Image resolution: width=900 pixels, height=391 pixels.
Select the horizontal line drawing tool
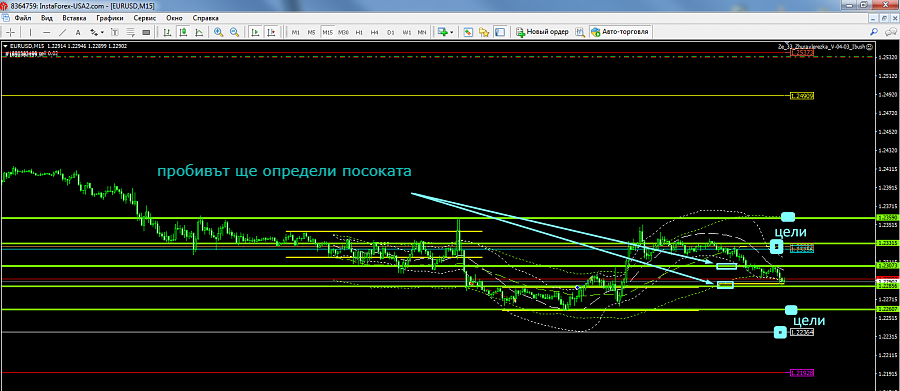46,32
